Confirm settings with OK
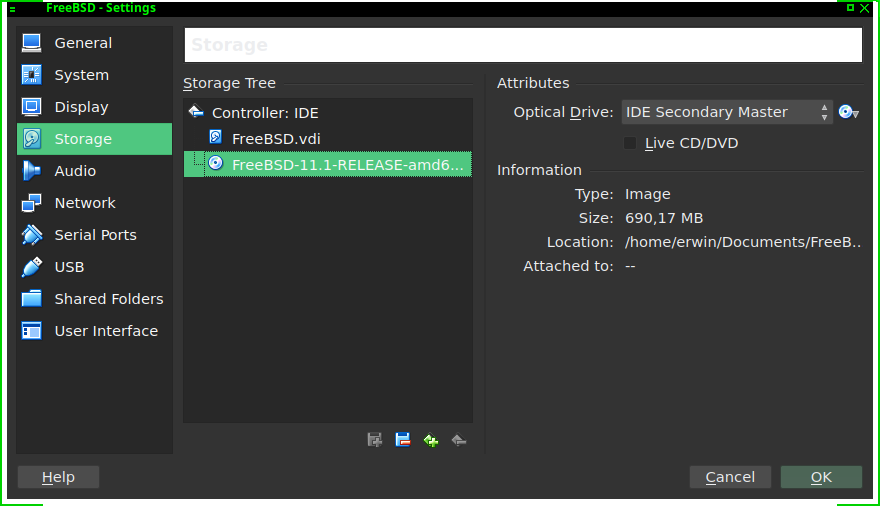The width and height of the screenshot is (880, 506). click(821, 477)
